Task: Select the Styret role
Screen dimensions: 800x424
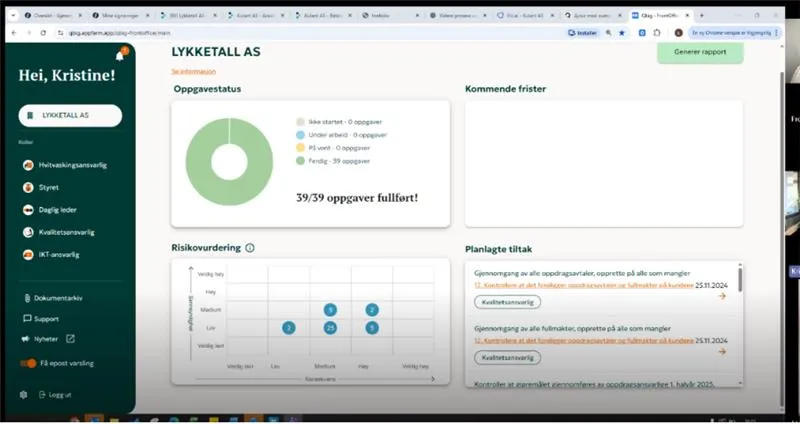Action: 29,187
